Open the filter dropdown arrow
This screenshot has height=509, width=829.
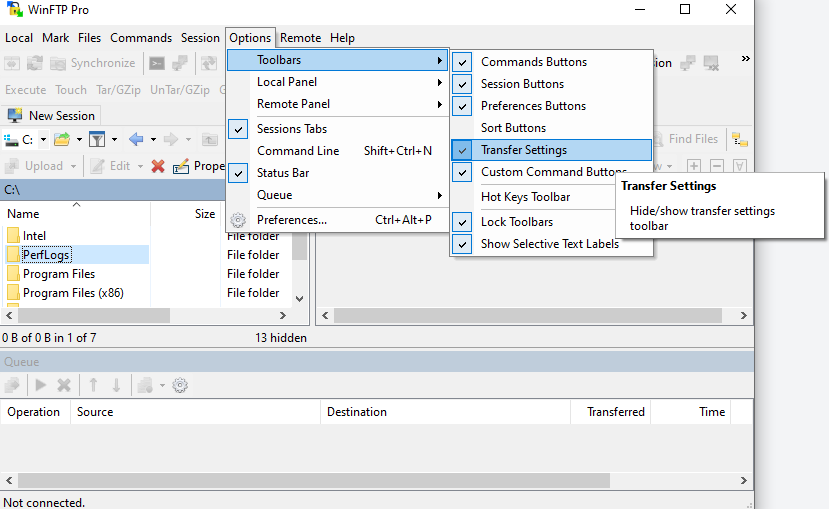tap(114, 140)
